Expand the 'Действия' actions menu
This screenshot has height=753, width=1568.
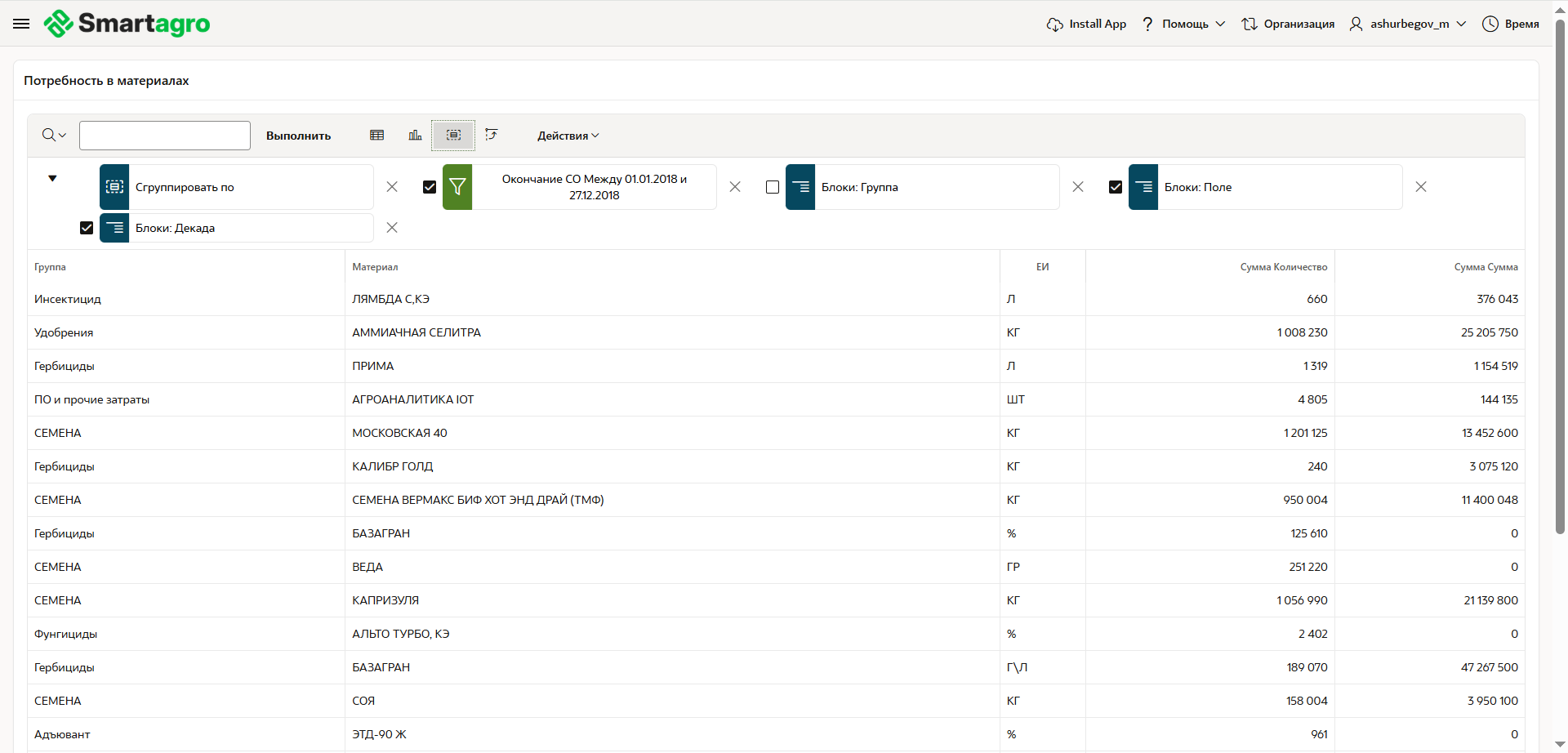pyautogui.click(x=568, y=136)
